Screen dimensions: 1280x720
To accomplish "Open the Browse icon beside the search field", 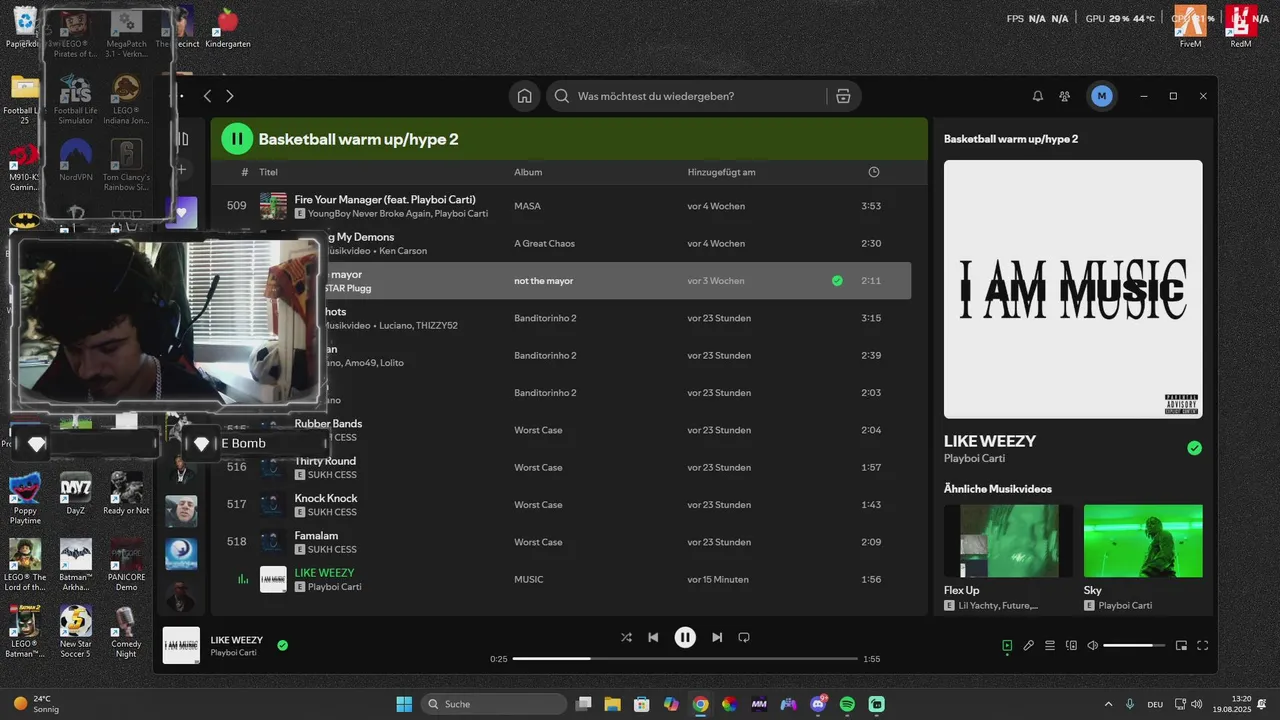I will click(843, 96).
